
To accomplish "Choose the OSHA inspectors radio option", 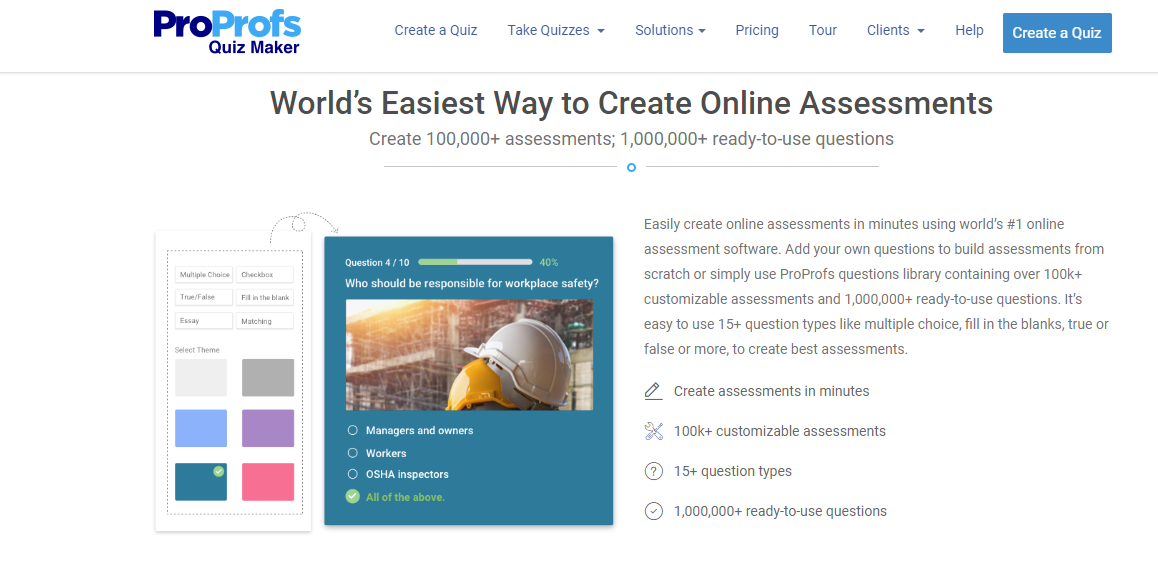I will point(352,474).
